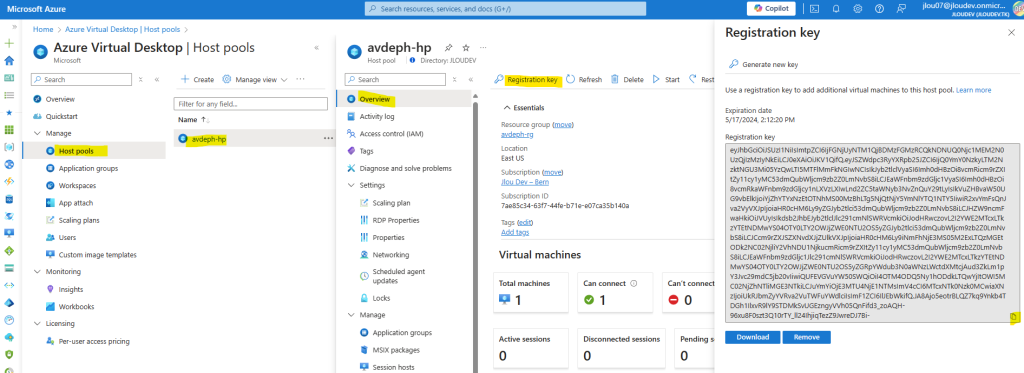Collapse the Monitoring group in sidebar
Viewport: 1024px width, 373px height.
(37, 272)
